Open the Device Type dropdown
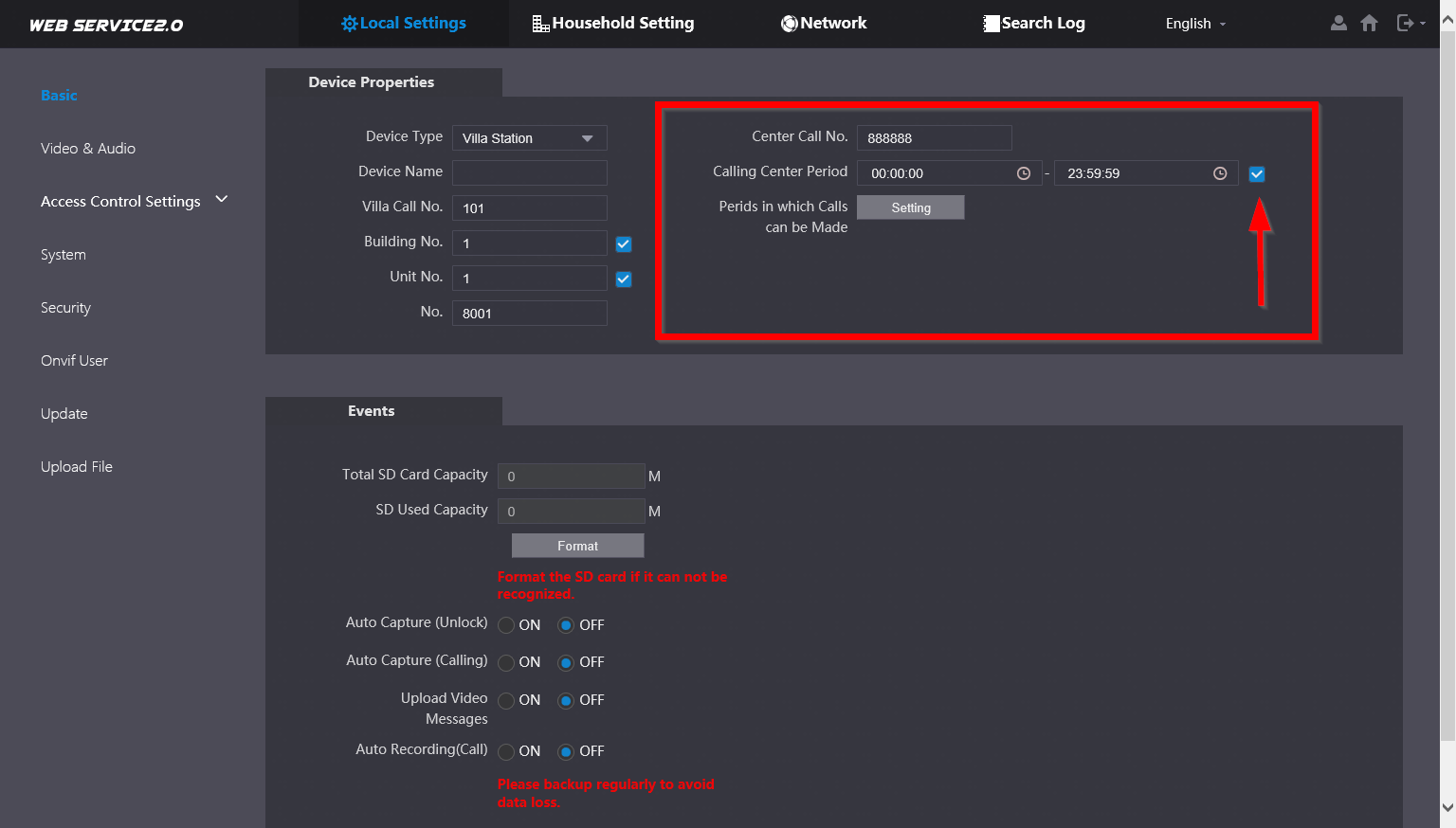The height and width of the screenshot is (828, 1456). (529, 138)
